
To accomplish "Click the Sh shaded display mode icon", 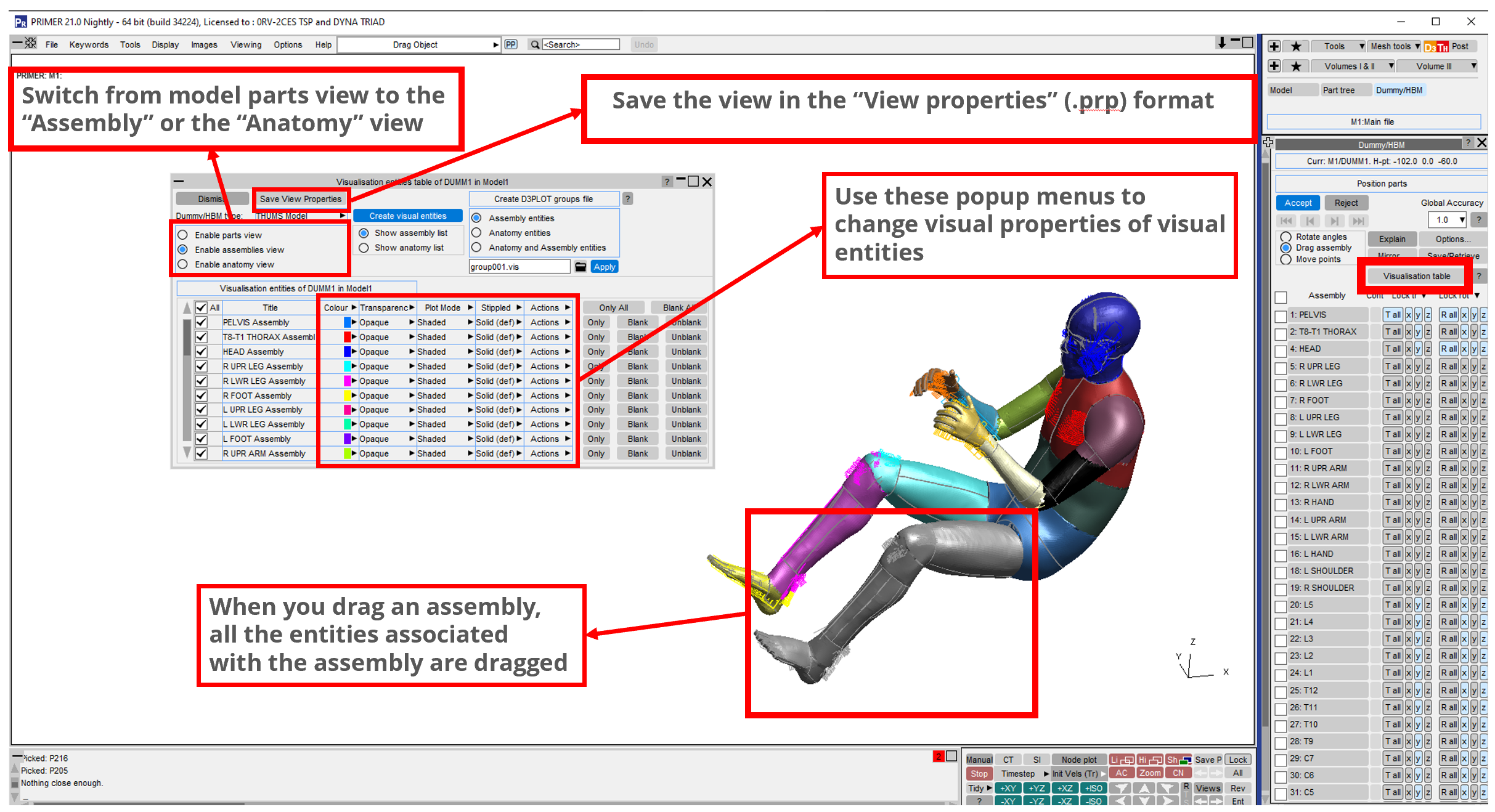I will coord(1178,760).
